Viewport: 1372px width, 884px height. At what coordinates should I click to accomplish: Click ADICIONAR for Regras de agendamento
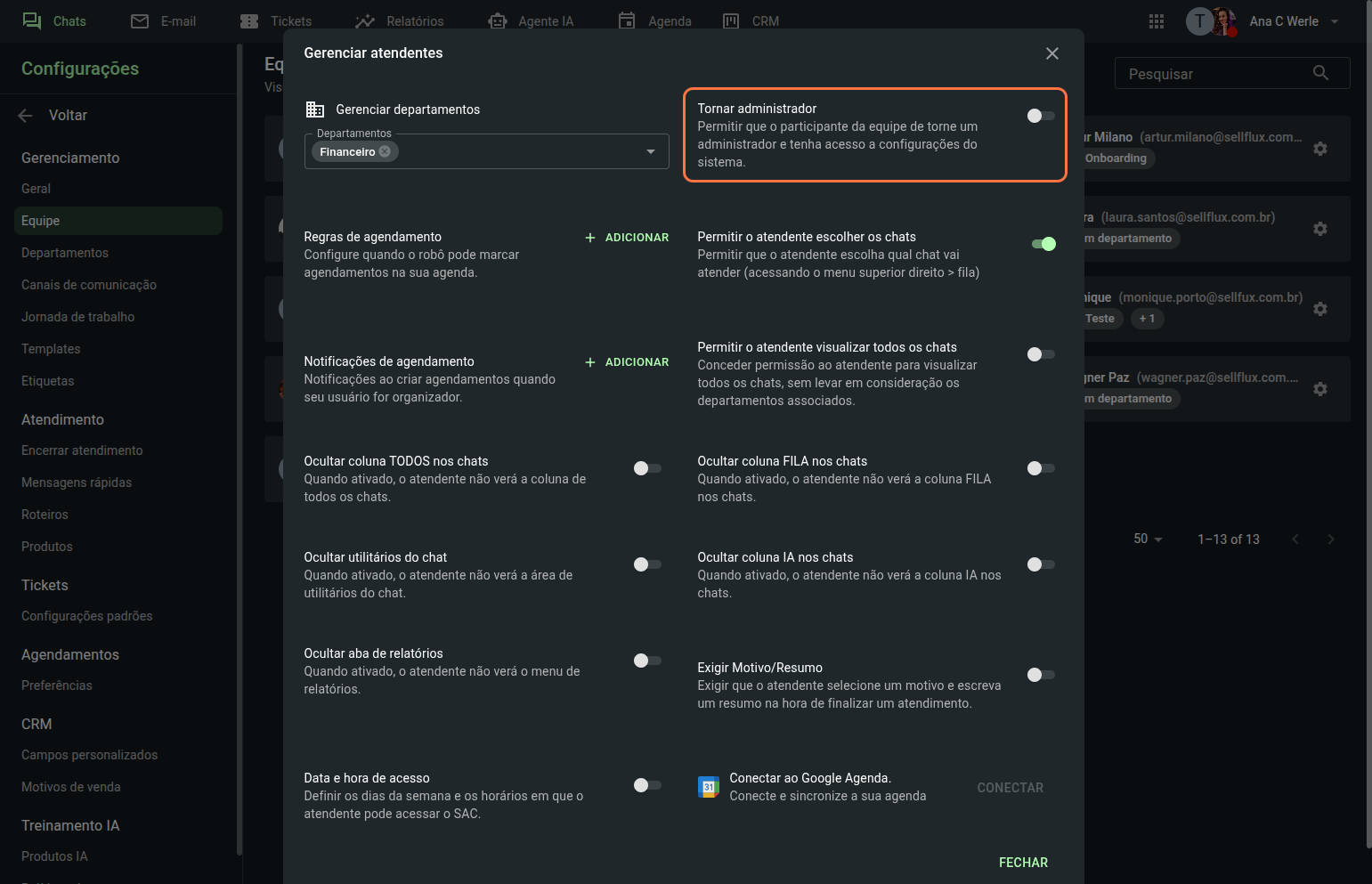coord(627,238)
